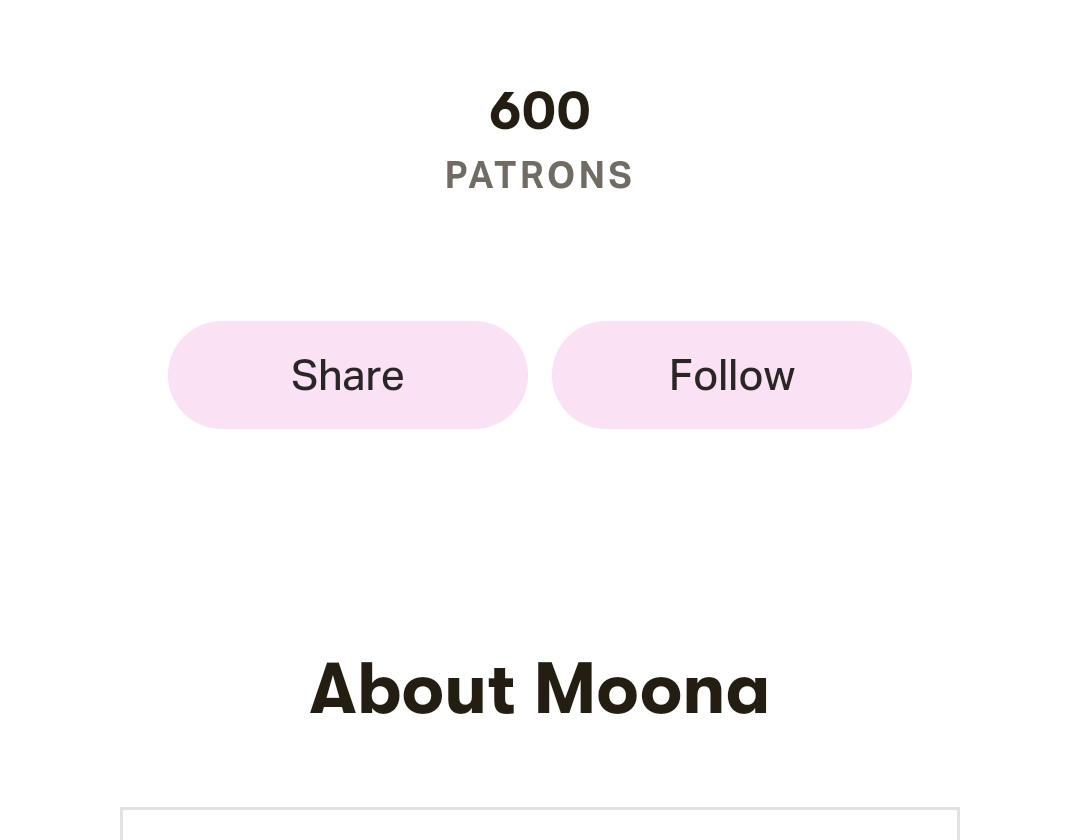Click the word Share
This screenshot has height=840, width=1080.
[x=348, y=375]
